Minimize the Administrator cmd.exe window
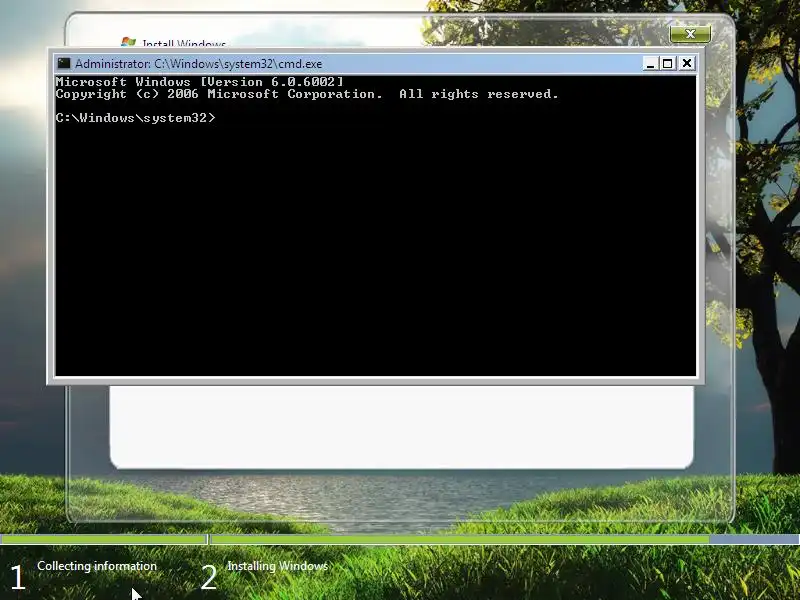Image resolution: width=800 pixels, height=600 pixels. 650,63
